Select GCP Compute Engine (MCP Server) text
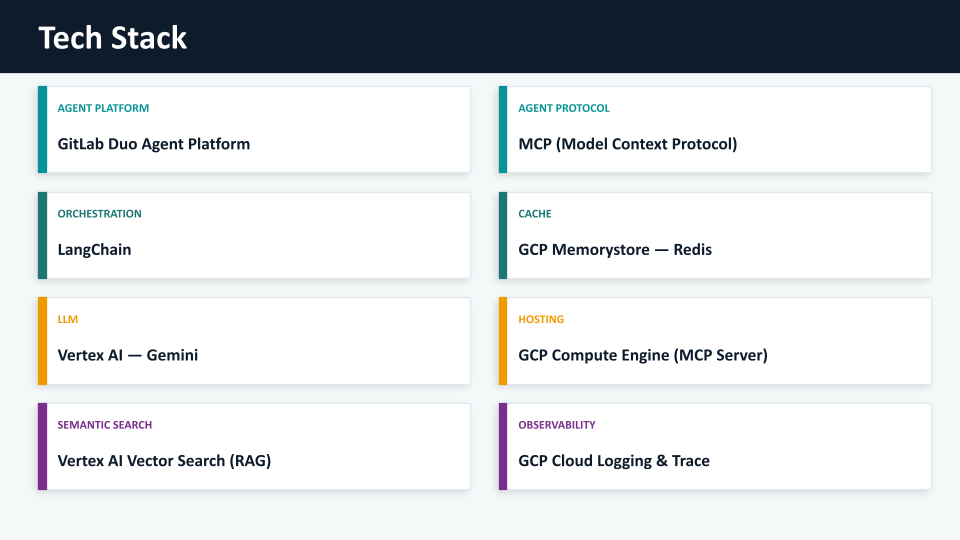Viewport: 960px width, 540px height. 642,355
